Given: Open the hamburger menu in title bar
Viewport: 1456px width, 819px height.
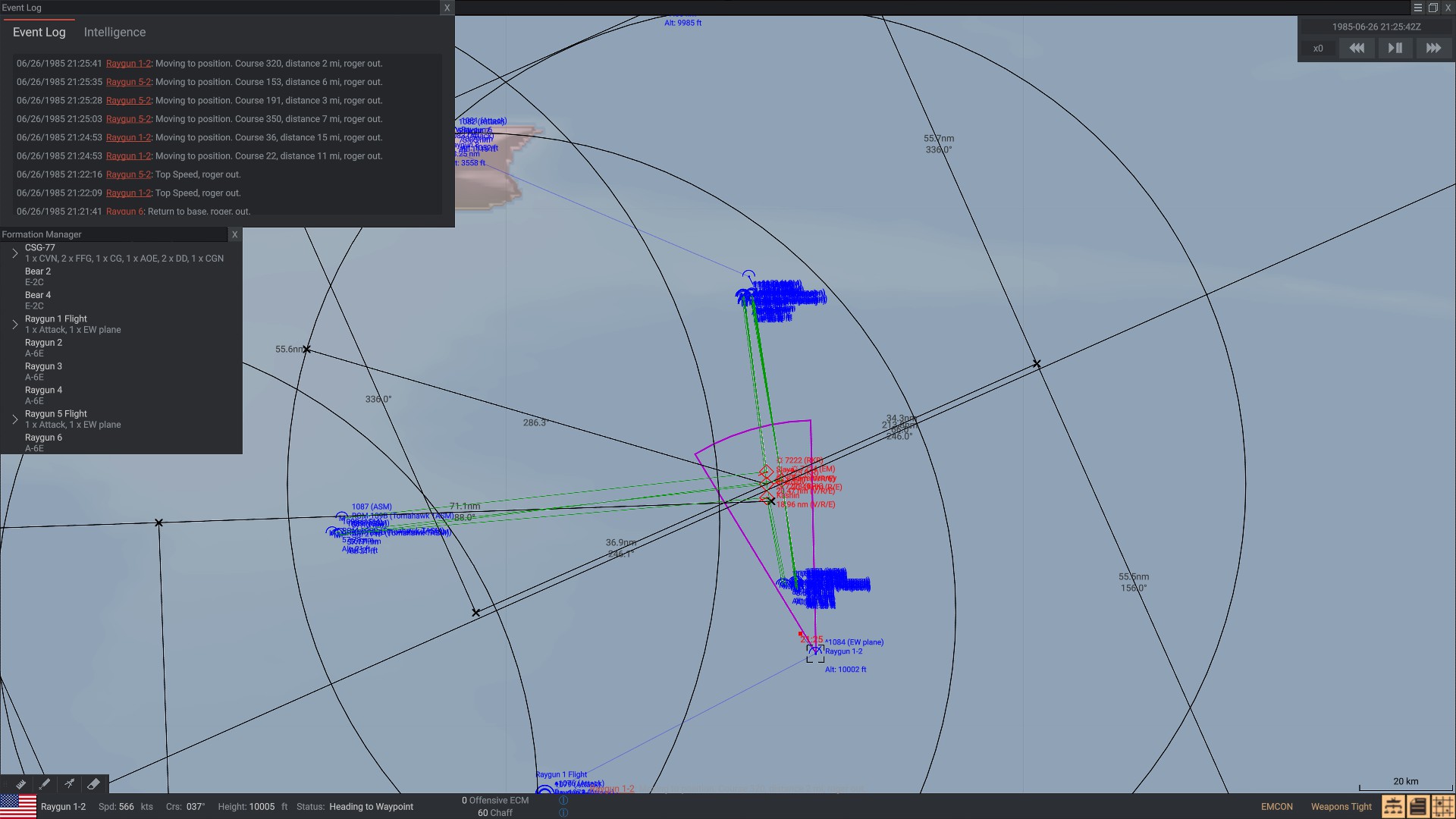Looking at the screenshot, I should coord(1417,8).
